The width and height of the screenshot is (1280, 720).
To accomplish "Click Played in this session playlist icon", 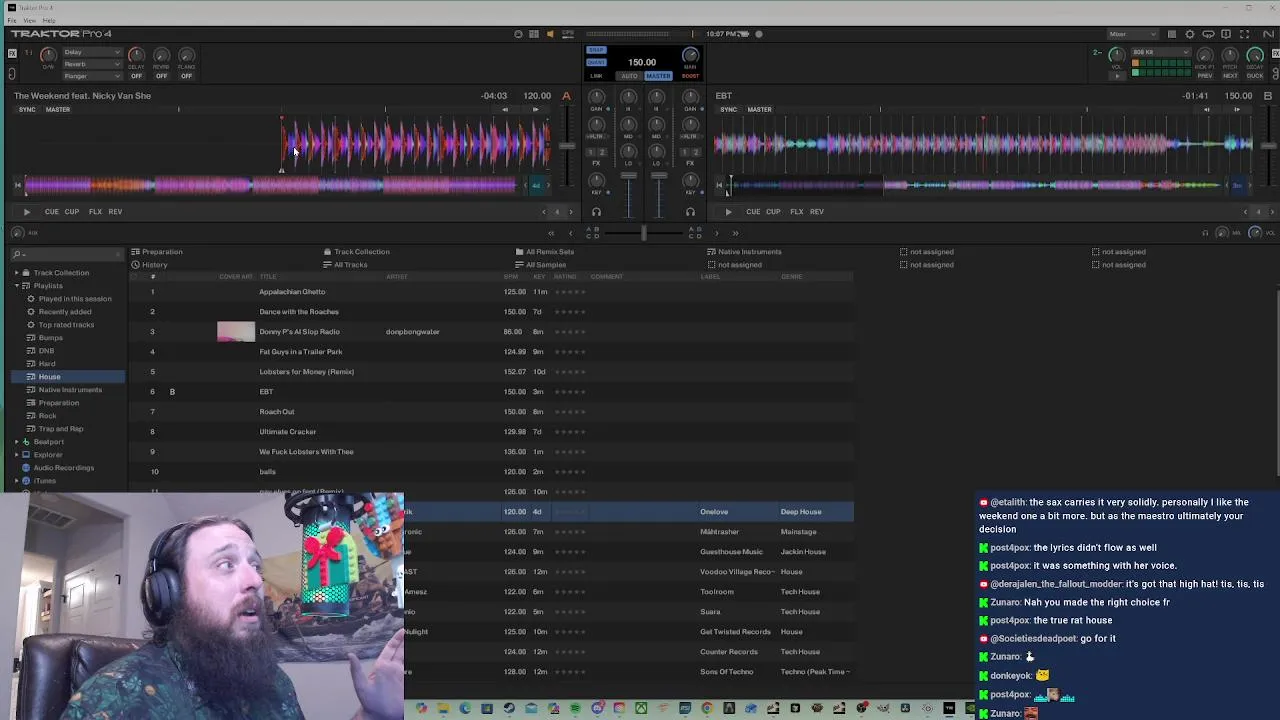I will click(x=31, y=299).
